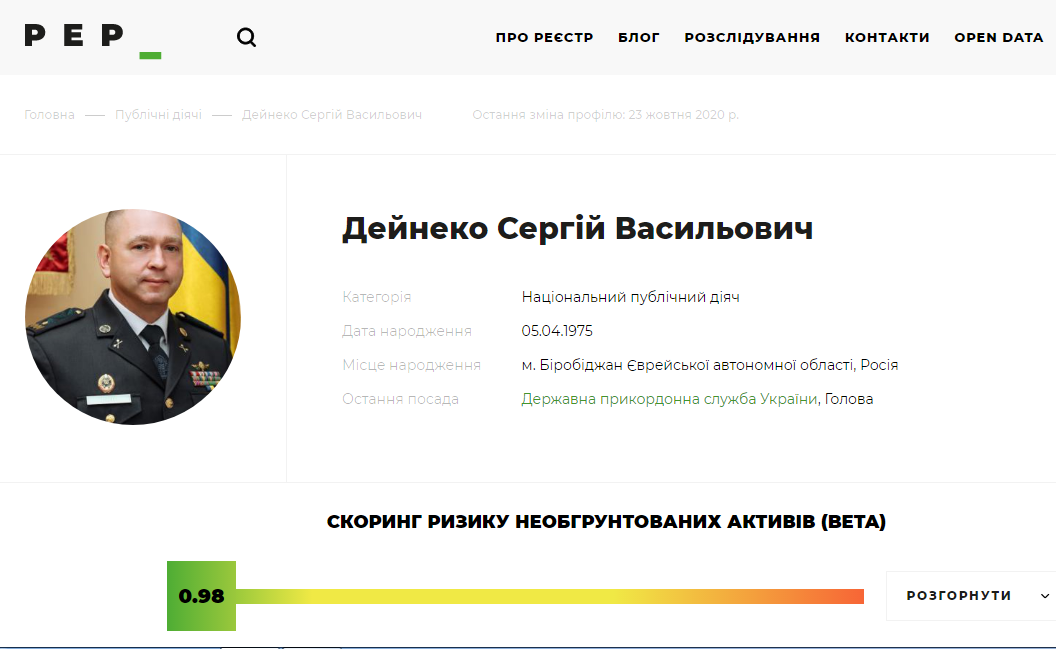Open the Публічні діячі breadcrumb

coord(158,115)
